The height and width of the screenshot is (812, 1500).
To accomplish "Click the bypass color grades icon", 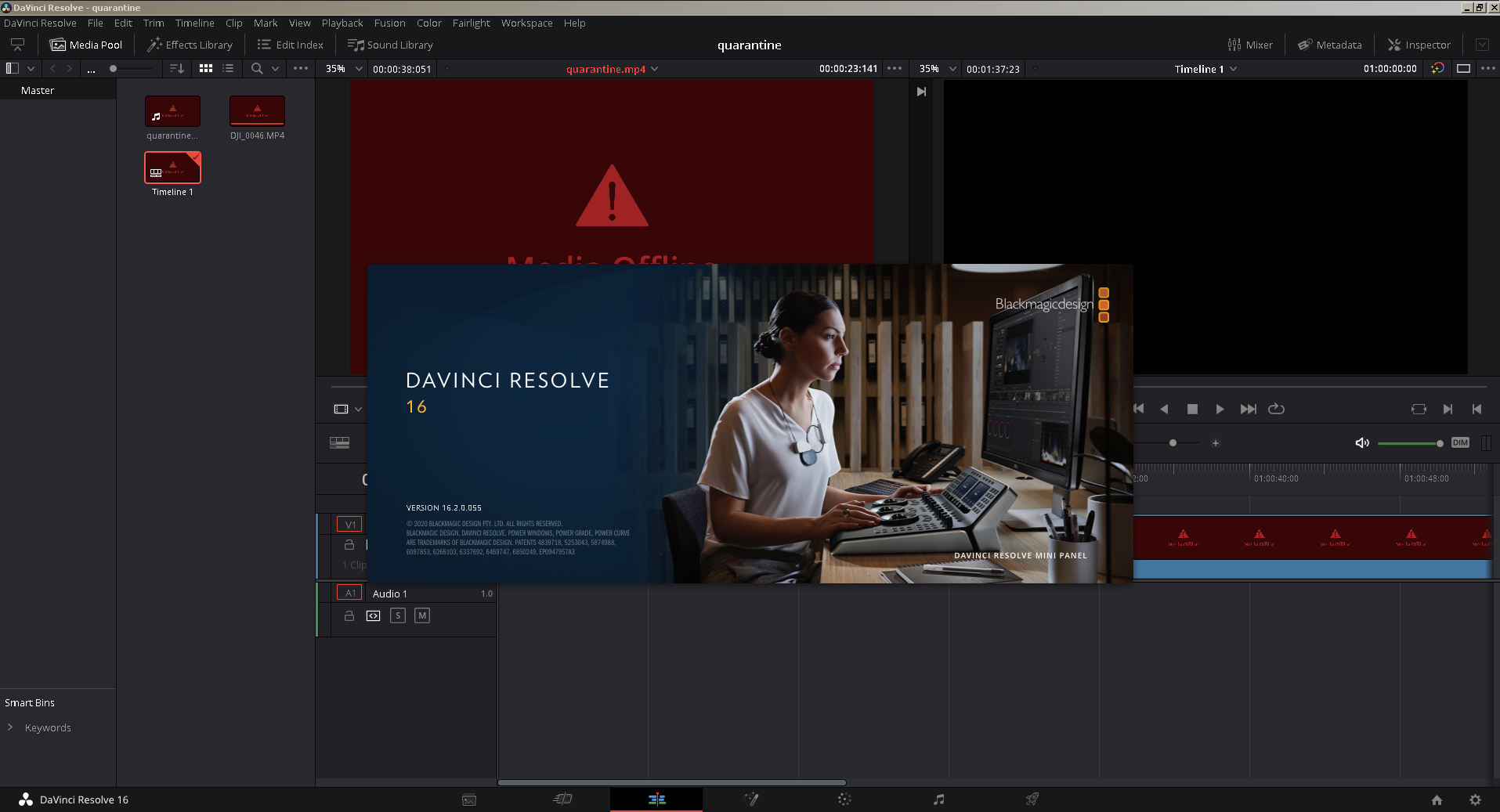I will pyautogui.click(x=1437, y=69).
